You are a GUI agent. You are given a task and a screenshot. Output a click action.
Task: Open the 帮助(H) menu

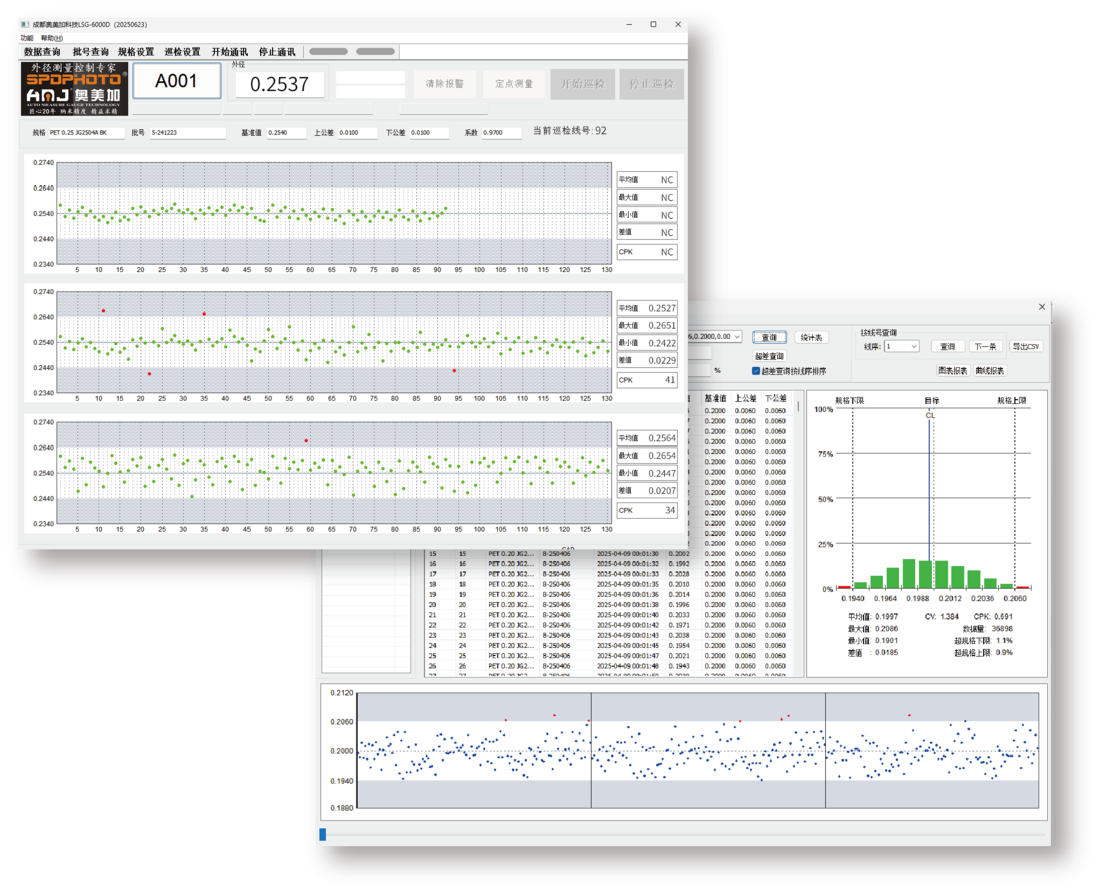[x=52, y=38]
